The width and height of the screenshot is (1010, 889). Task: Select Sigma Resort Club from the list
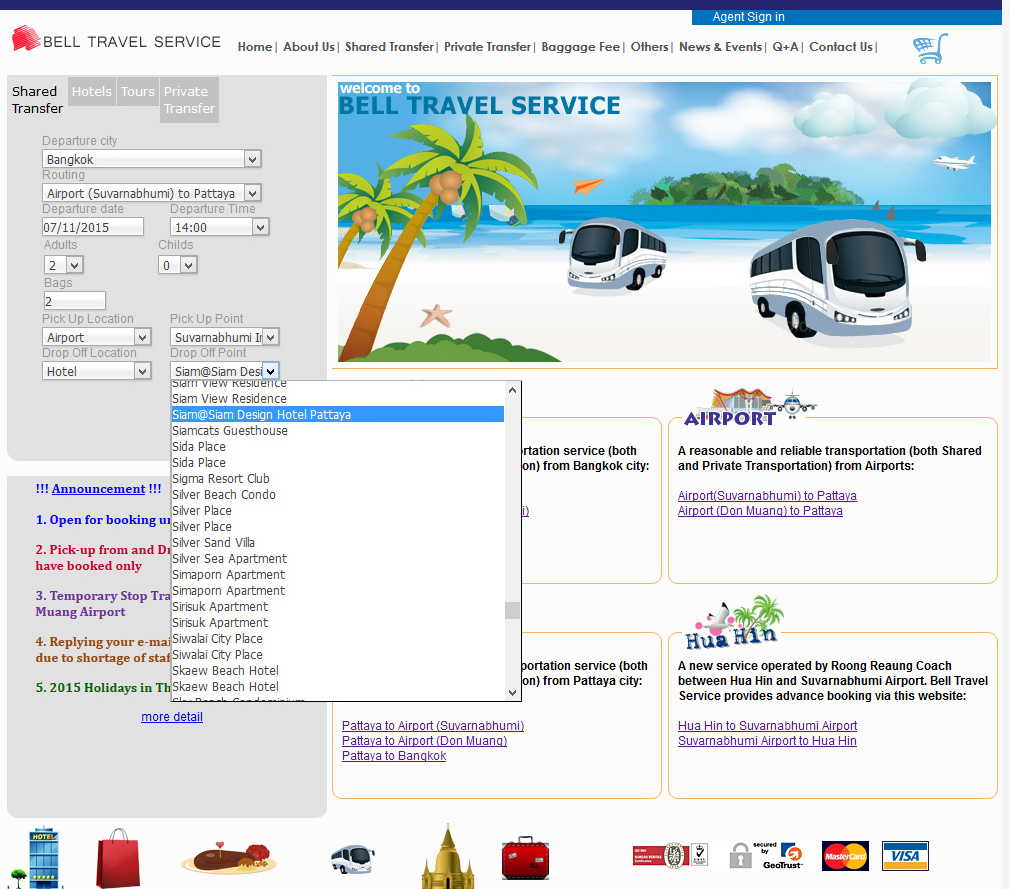click(338, 479)
